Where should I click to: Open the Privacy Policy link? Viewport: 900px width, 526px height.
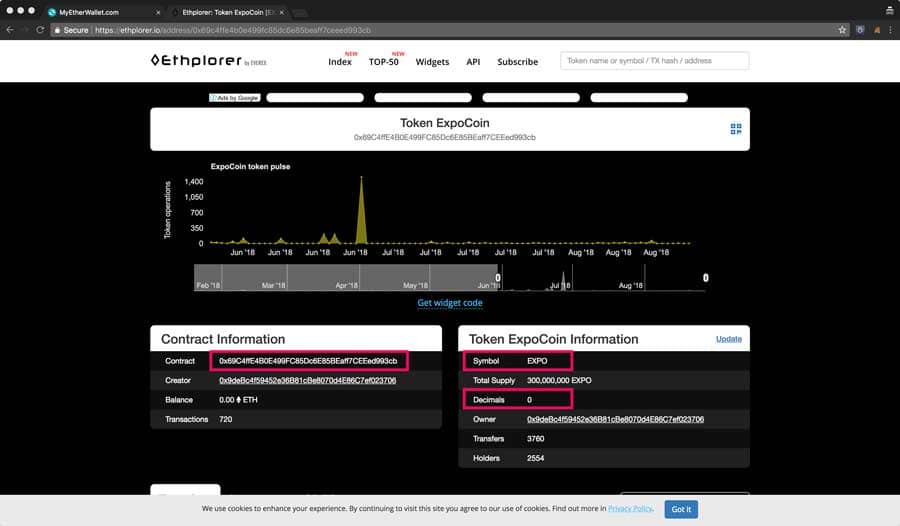coord(630,508)
